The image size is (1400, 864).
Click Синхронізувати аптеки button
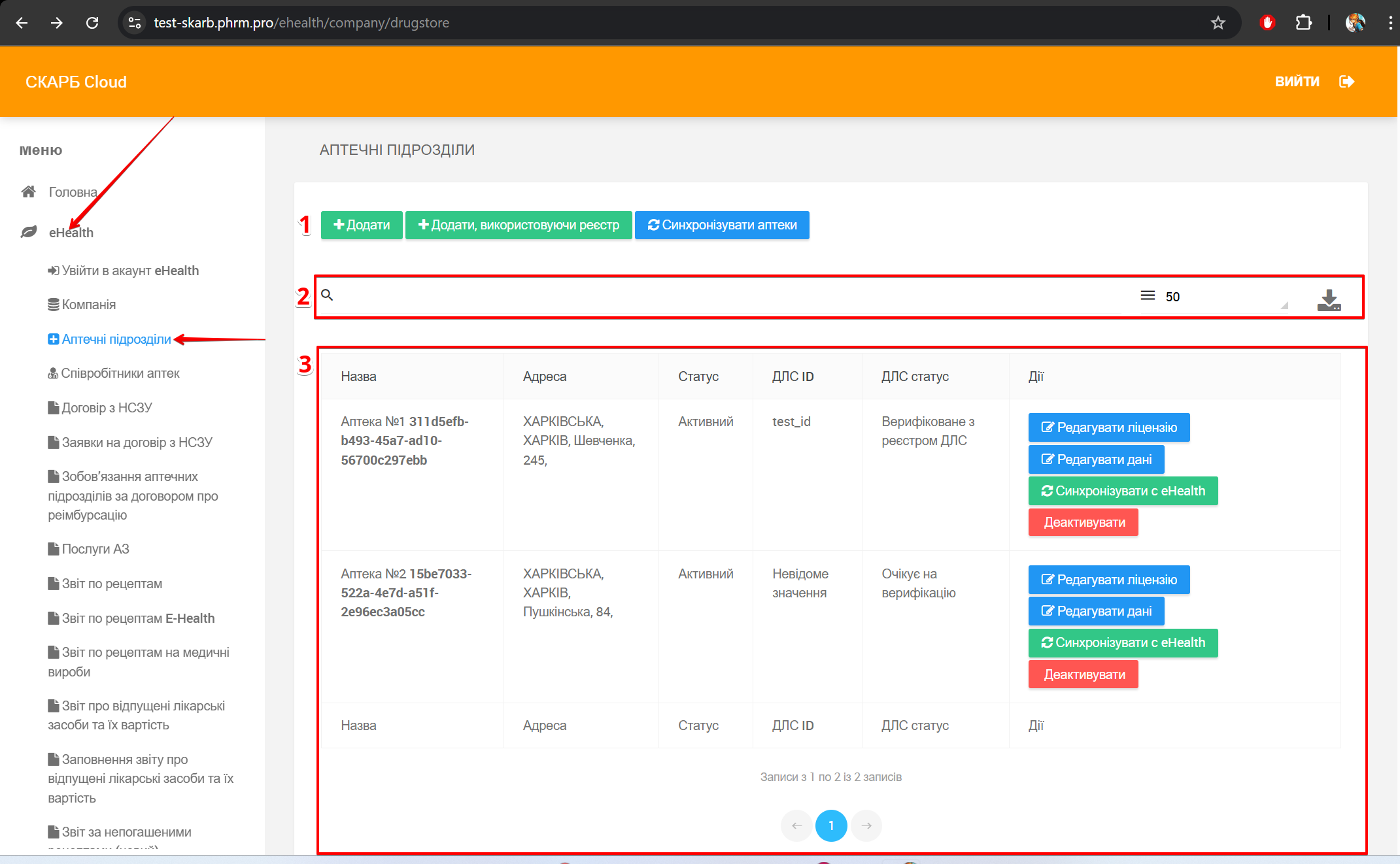tap(722, 225)
